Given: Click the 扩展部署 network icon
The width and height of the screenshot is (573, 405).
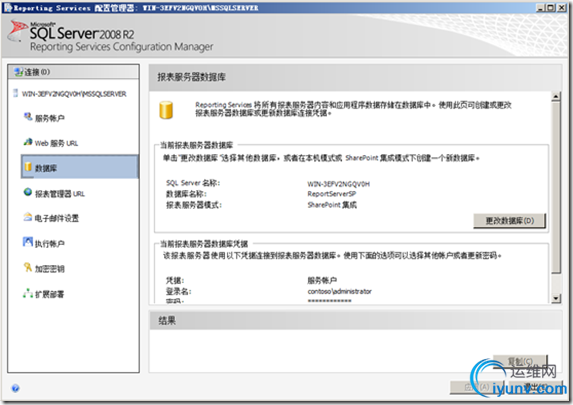Looking at the screenshot, I should pos(28,293).
